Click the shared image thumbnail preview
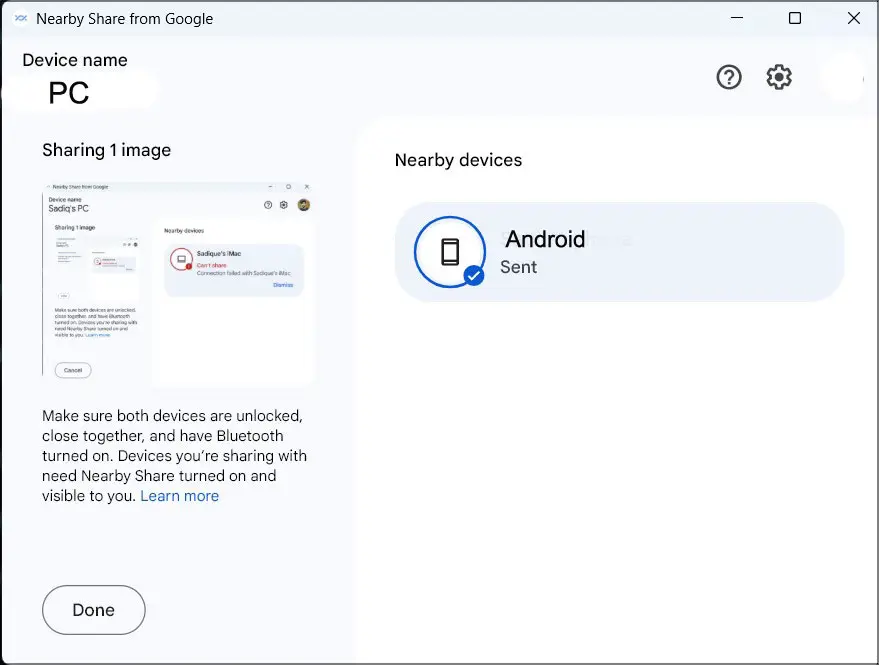Image resolution: width=879 pixels, height=665 pixels. click(x=178, y=284)
